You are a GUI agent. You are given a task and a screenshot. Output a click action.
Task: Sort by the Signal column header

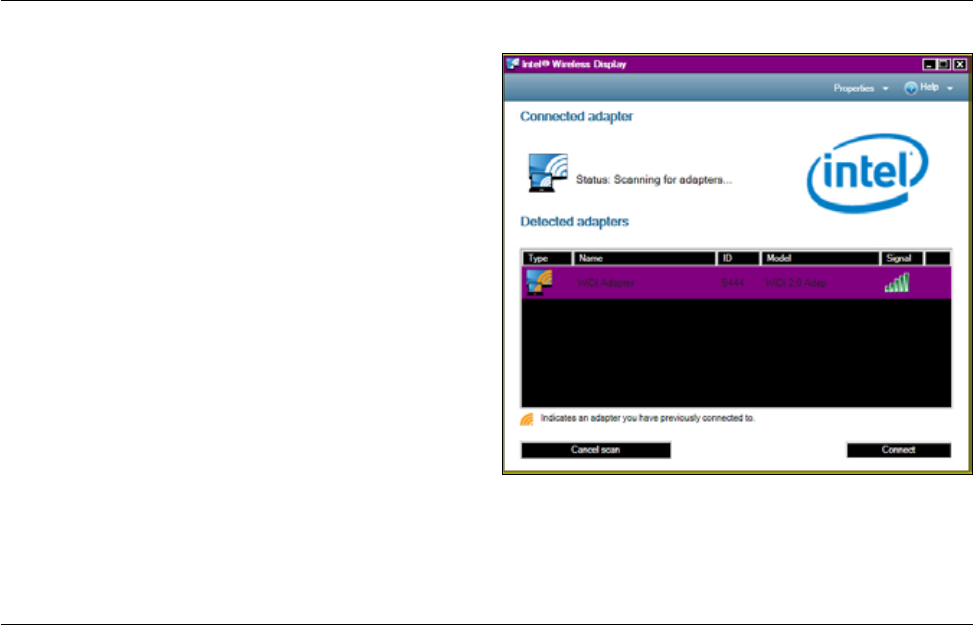pyautogui.click(x=902, y=258)
